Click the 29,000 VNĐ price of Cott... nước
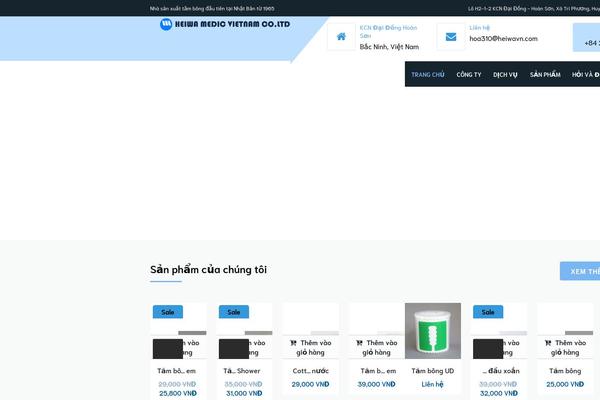Viewport: 600px width, 400px height. pos(310,384)
